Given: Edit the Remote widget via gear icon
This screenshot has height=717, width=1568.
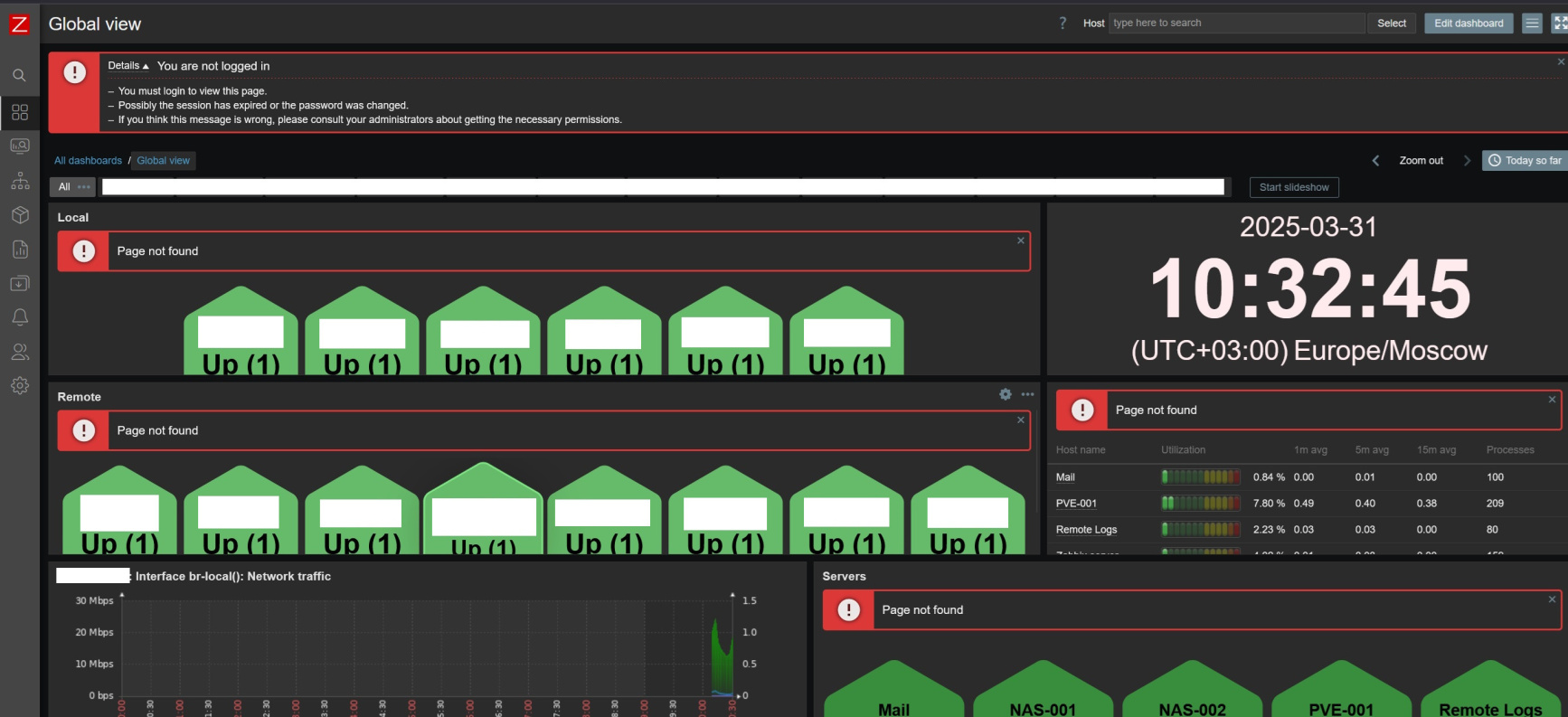Looking at the screenshot, I should pyautogui.click(x=1006, y=394).
